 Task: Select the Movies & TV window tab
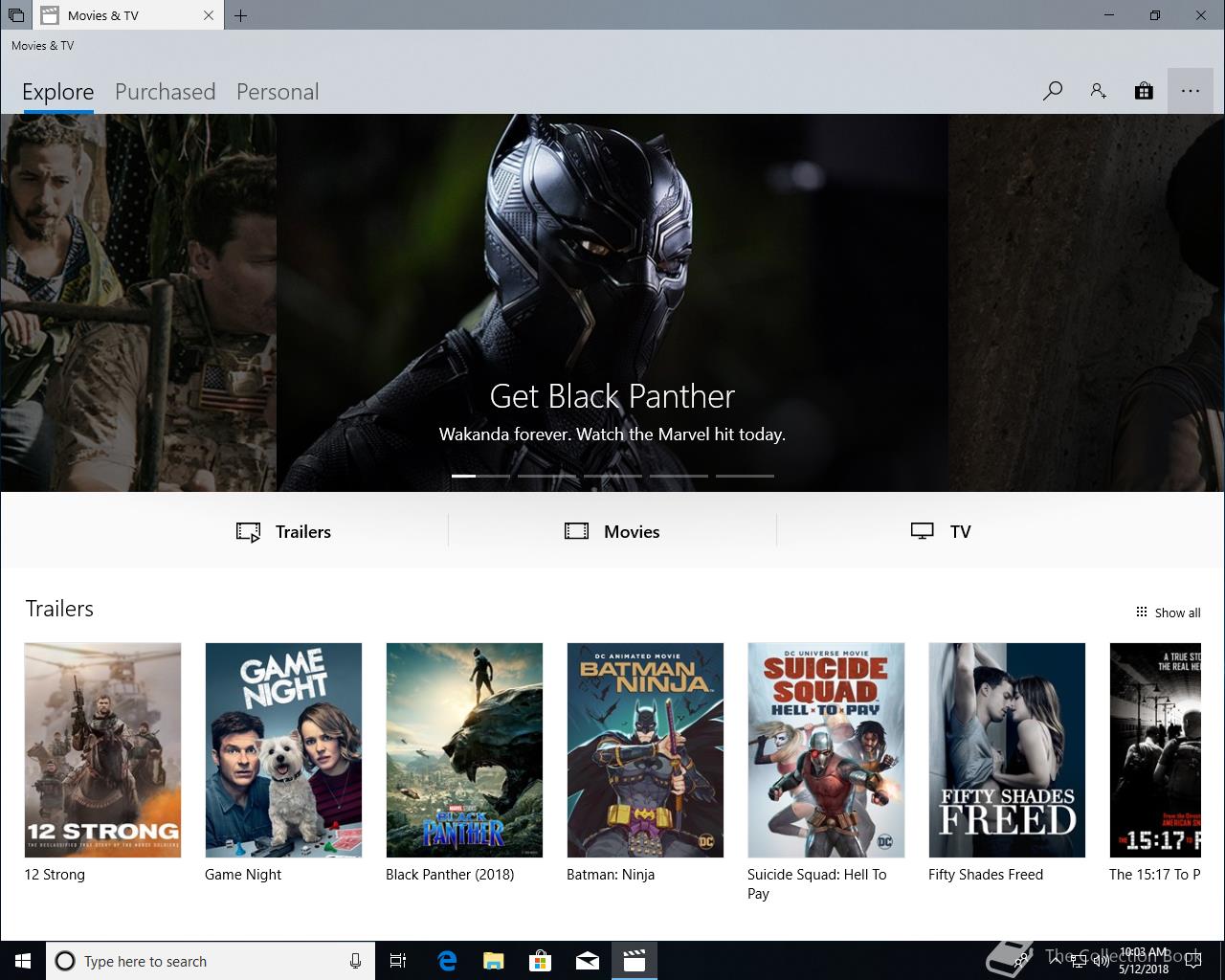(127, 15)
